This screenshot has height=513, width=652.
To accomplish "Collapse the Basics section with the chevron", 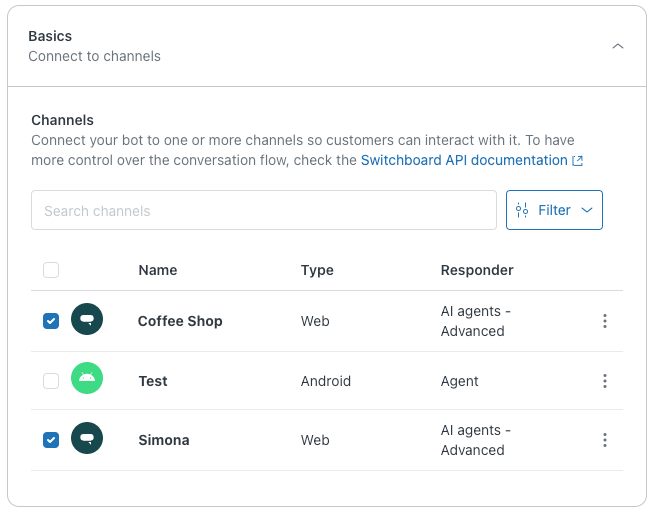I will click(x=618, y=46).
